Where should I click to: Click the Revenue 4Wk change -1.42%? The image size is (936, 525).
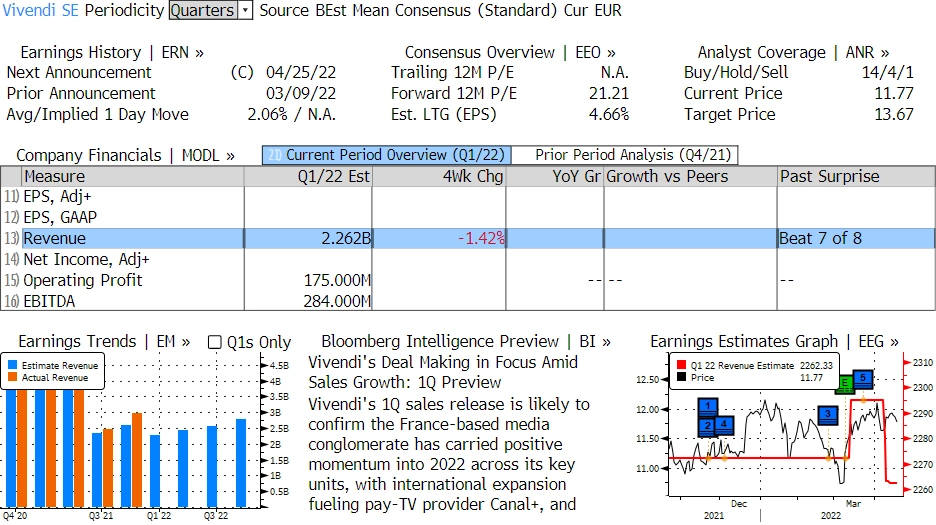[481, 238]
